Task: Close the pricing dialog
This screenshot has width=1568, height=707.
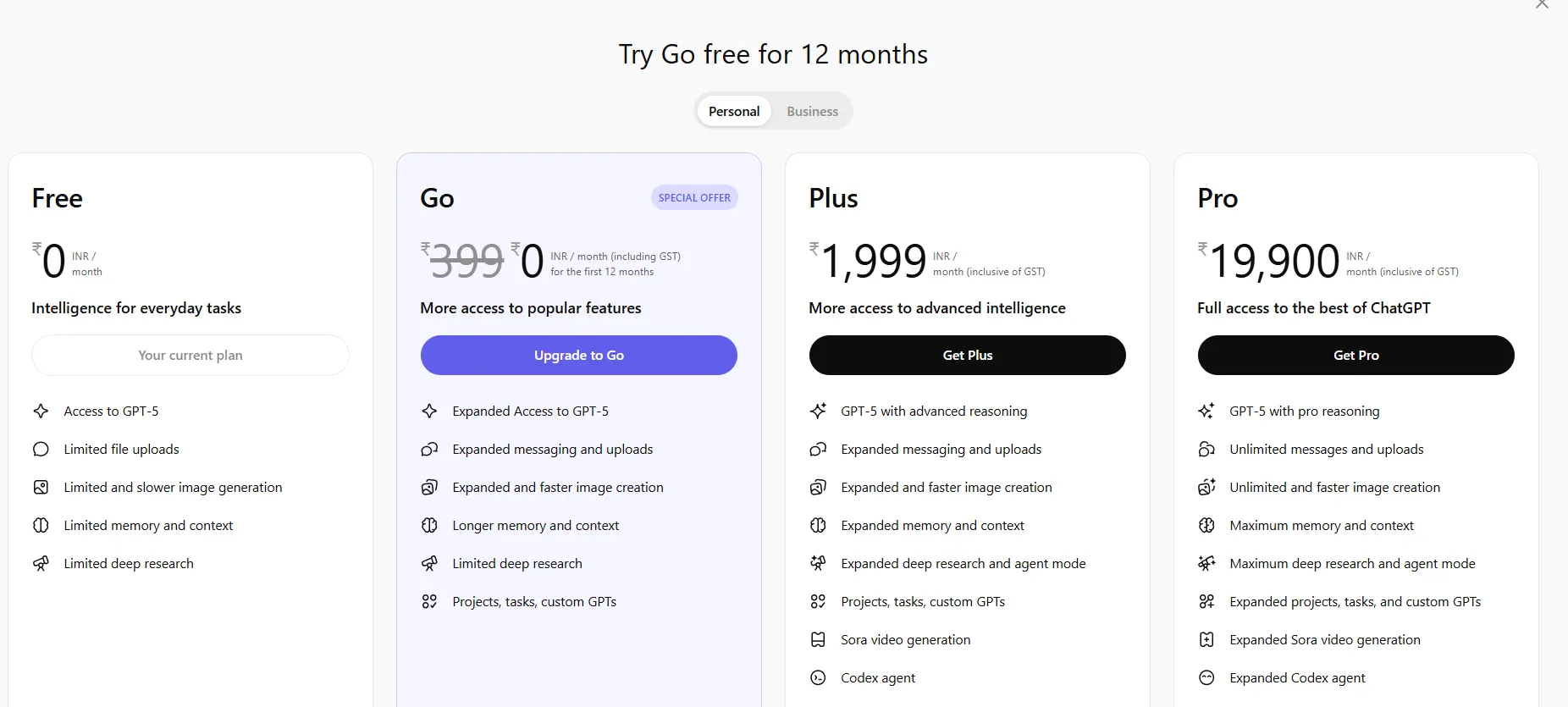Action: click(1542, 5)
